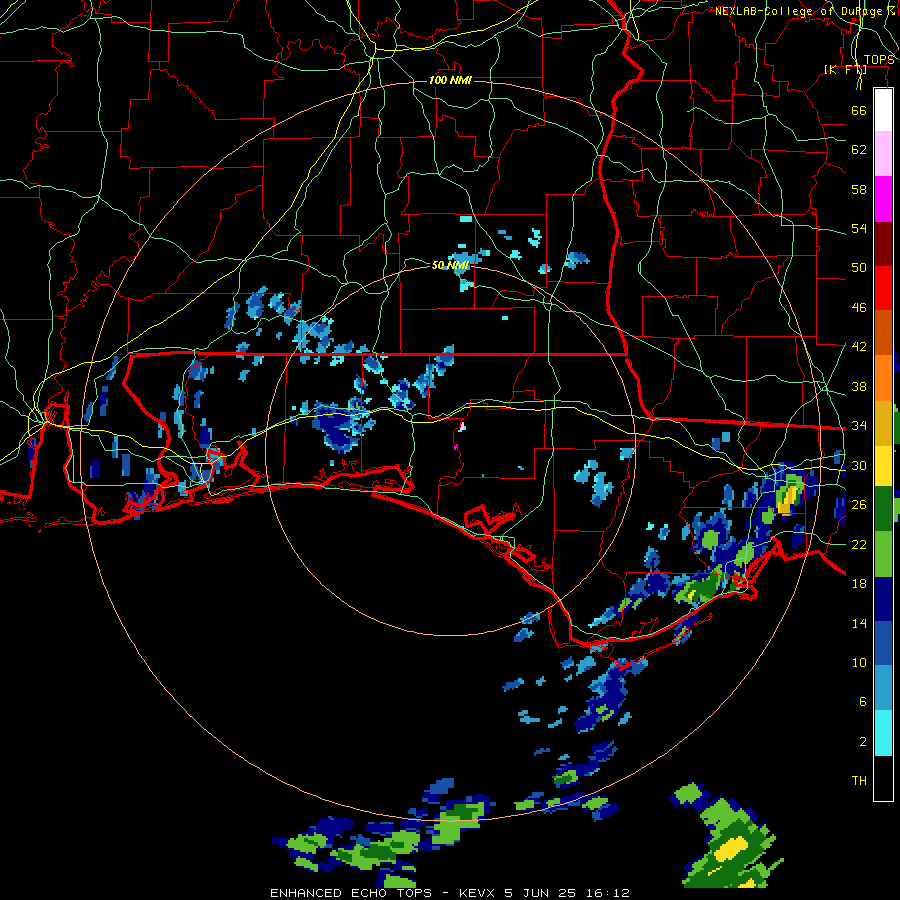Select the 22 legend label
The image size is (900, 900).
[x=859, y=544]
